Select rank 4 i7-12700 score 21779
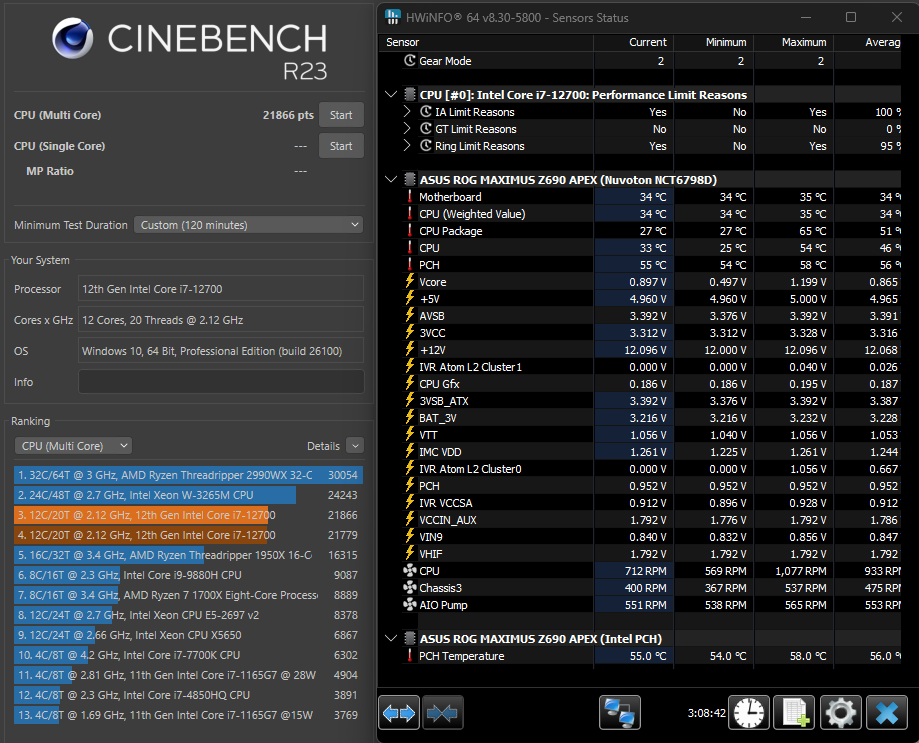This screenshot has width=919, height=743. point(188,535)
